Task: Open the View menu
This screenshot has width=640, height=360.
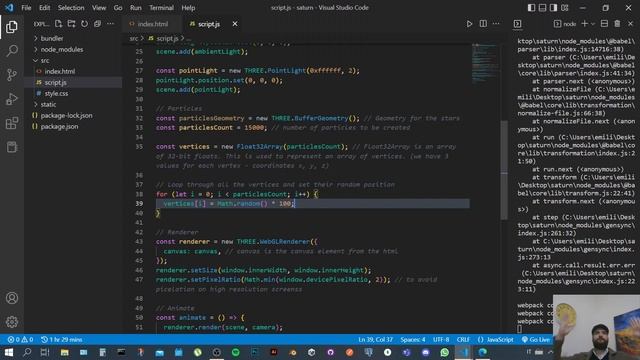Action: tap(99, 8)
